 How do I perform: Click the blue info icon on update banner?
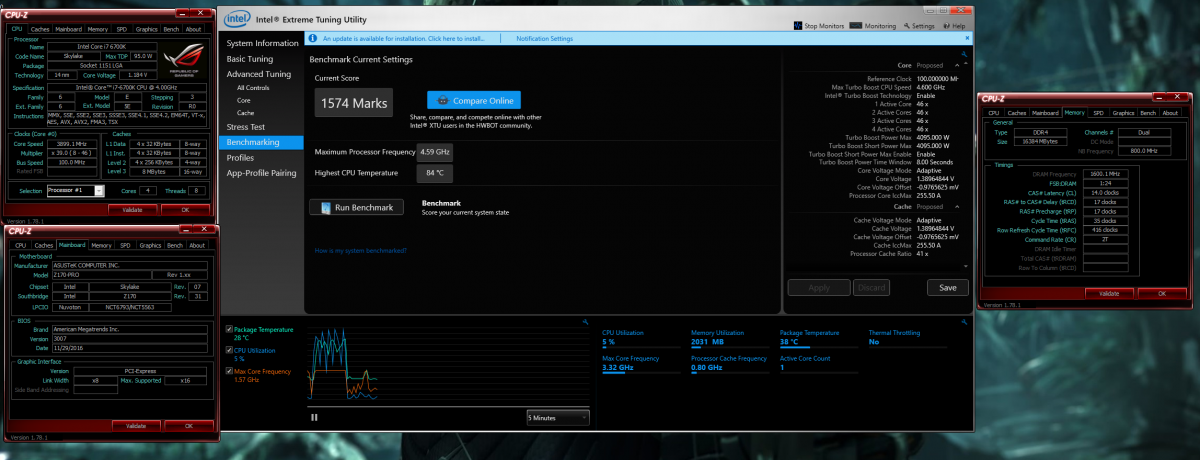tap(314, 38)
